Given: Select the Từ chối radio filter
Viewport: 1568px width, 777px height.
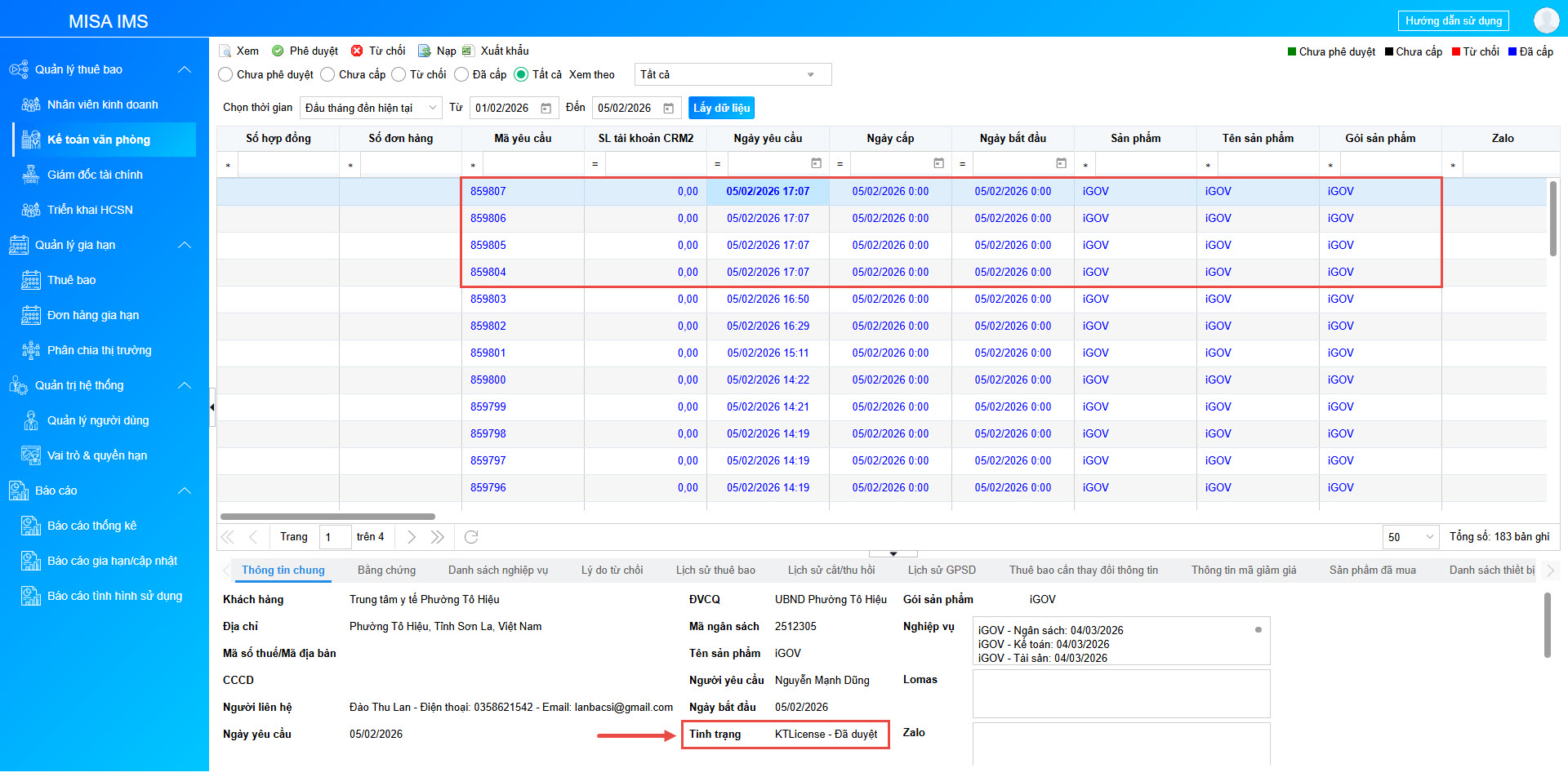Looking at the screenshot, I should (x=399, y=74).
